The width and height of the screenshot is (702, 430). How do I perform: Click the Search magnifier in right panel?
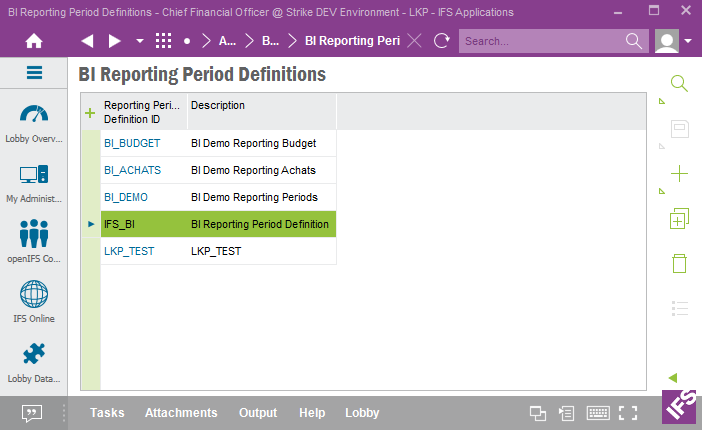[x=679, y=84]
